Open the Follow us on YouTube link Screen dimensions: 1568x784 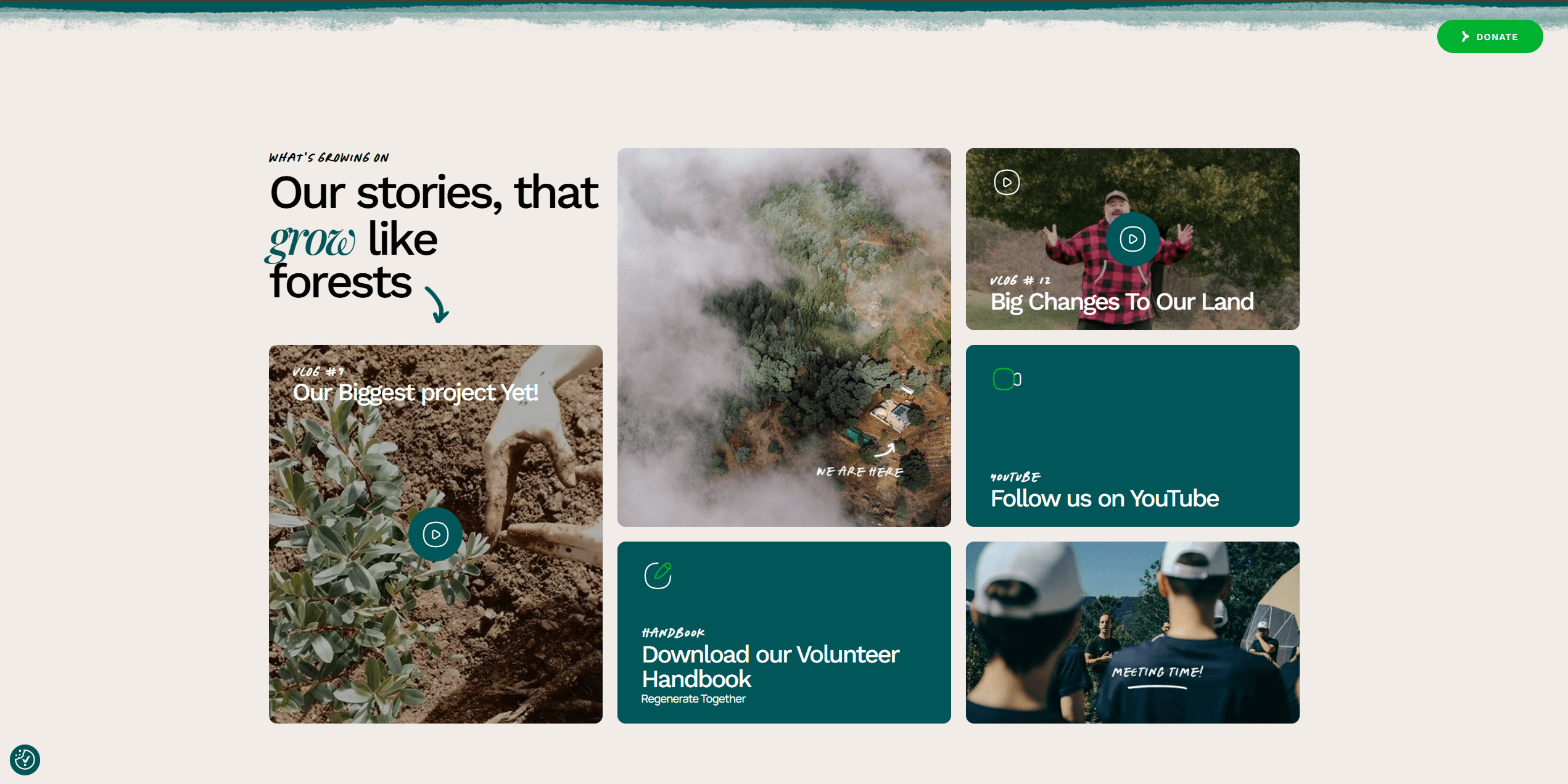[x=1104, y=498]
